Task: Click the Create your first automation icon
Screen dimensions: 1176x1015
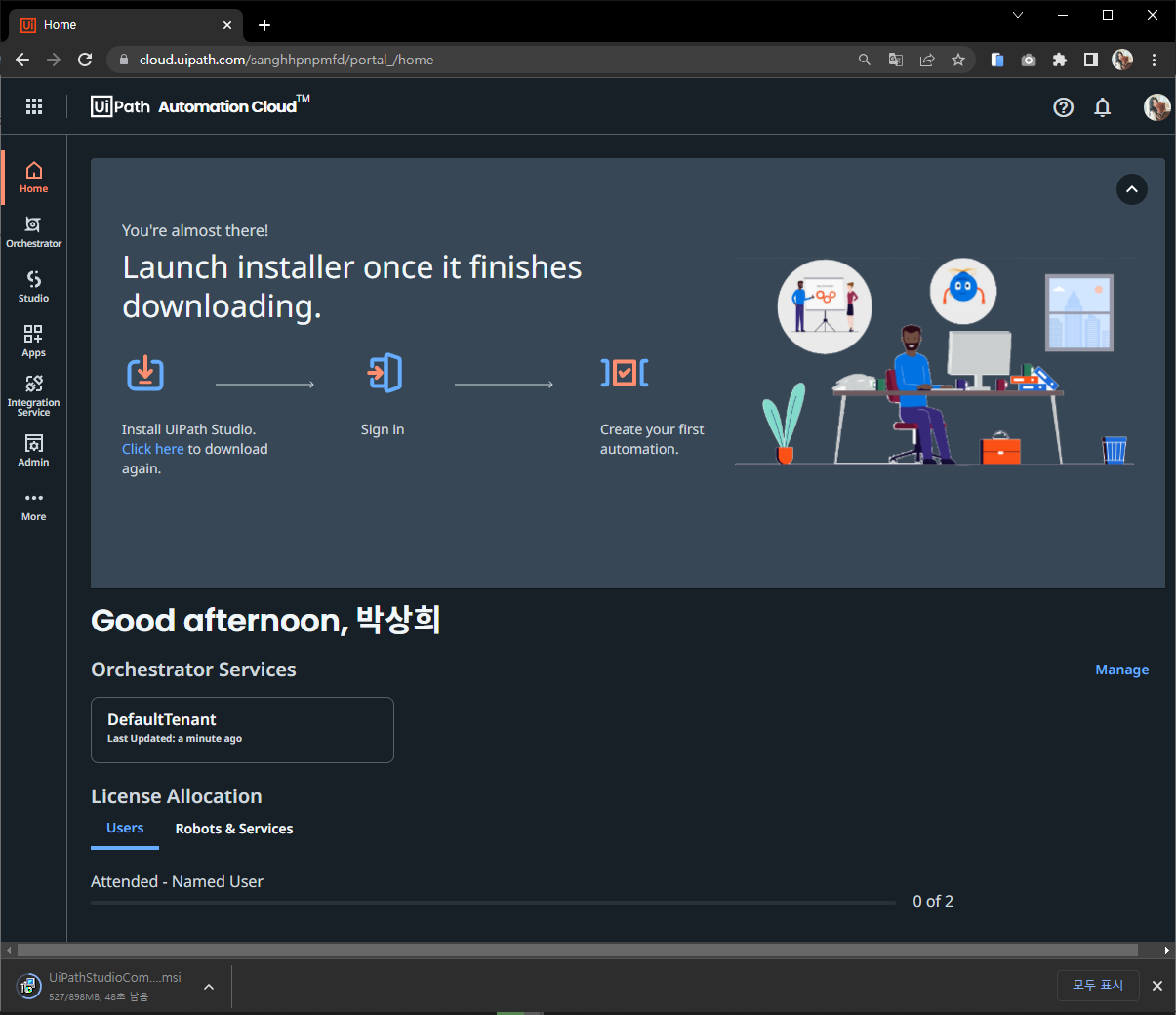Action: [625, 372]
